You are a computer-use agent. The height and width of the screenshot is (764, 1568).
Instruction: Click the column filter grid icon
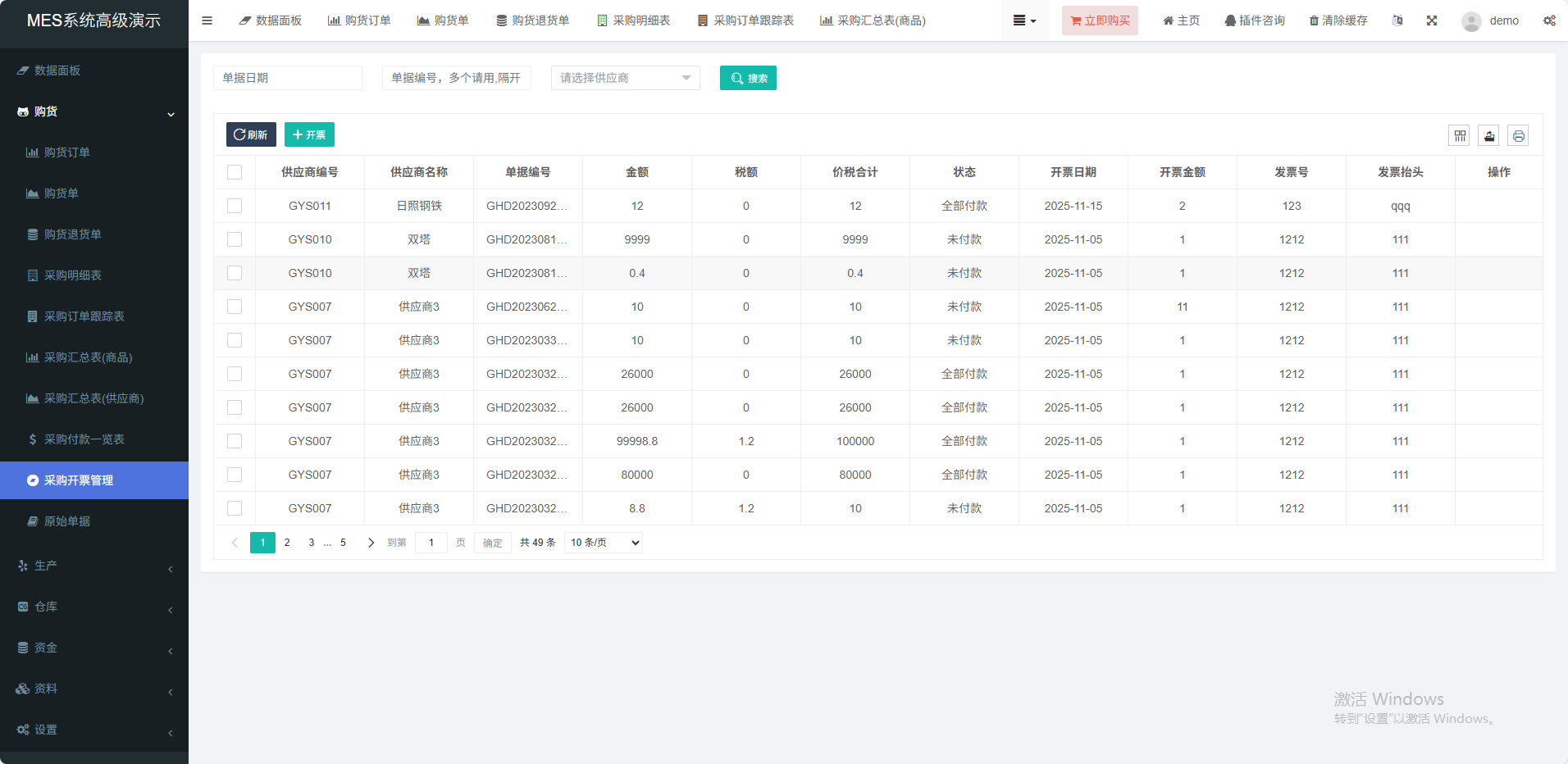click(x=1460, y=136)
